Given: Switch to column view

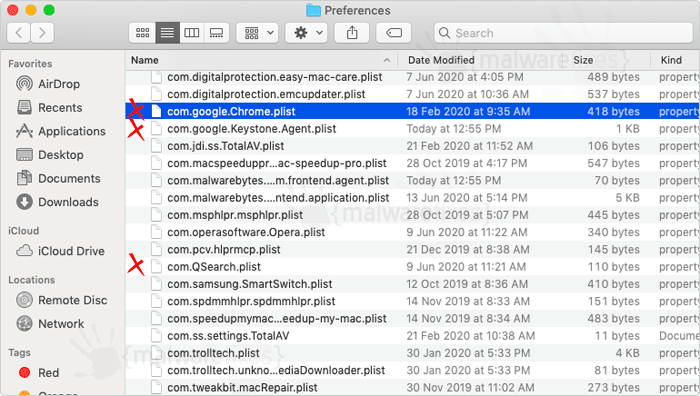Looking at the screenshot, I should click(192, 33).
